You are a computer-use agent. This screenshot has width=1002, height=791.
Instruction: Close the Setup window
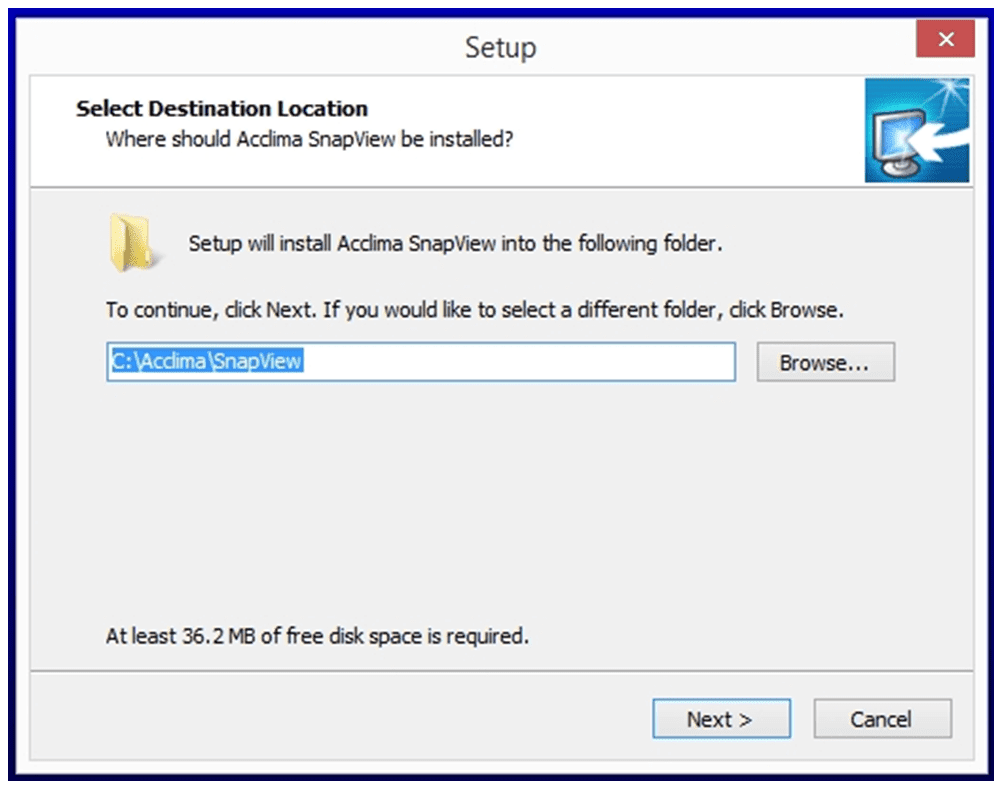[x=945, y=39]
